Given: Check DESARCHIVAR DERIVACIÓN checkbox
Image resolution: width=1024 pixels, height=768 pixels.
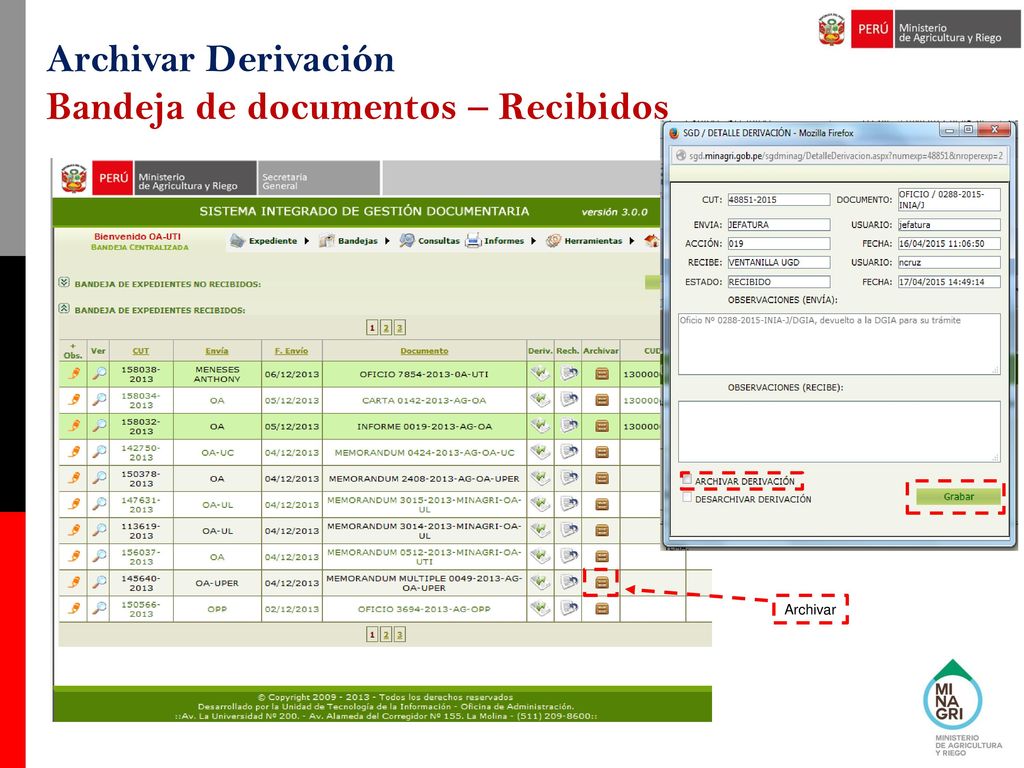Looking at the screenshot, I should 686,498.
